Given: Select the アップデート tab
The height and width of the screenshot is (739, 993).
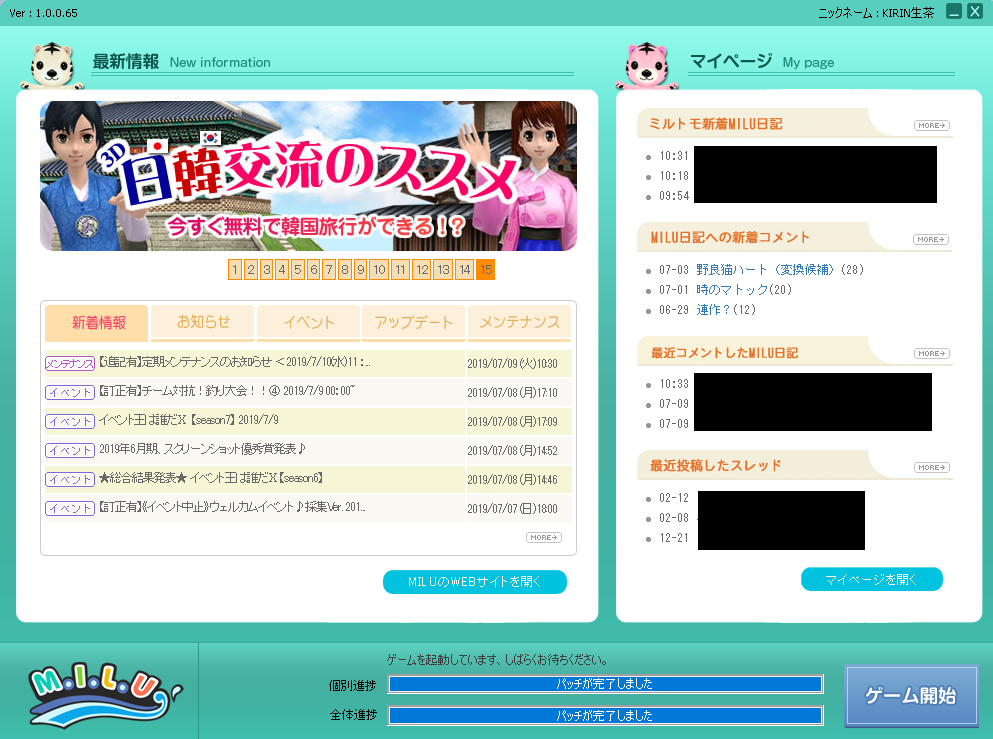Looking at the screenshot, I should [x=413, y=323].
